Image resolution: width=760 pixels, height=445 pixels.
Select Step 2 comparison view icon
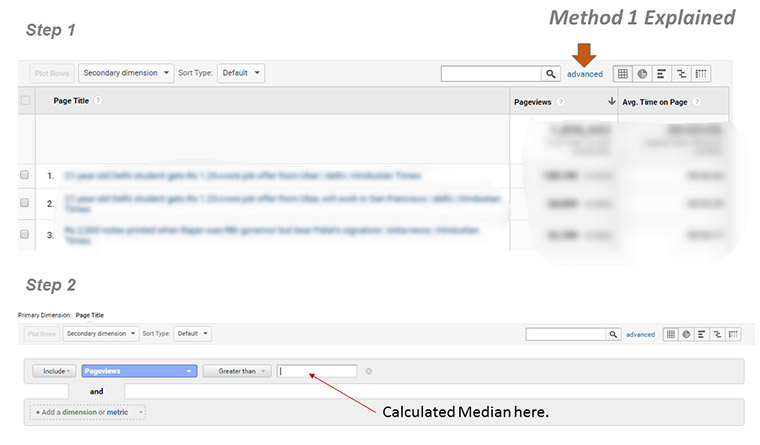(x=717, y=334)
